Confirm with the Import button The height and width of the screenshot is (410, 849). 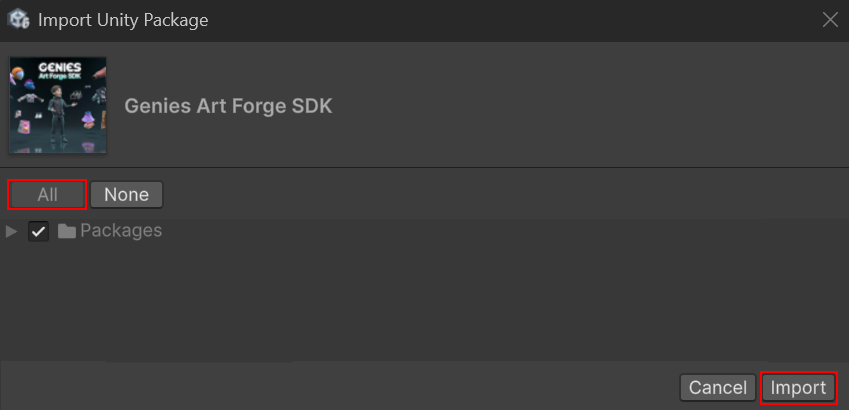[798, 387]
